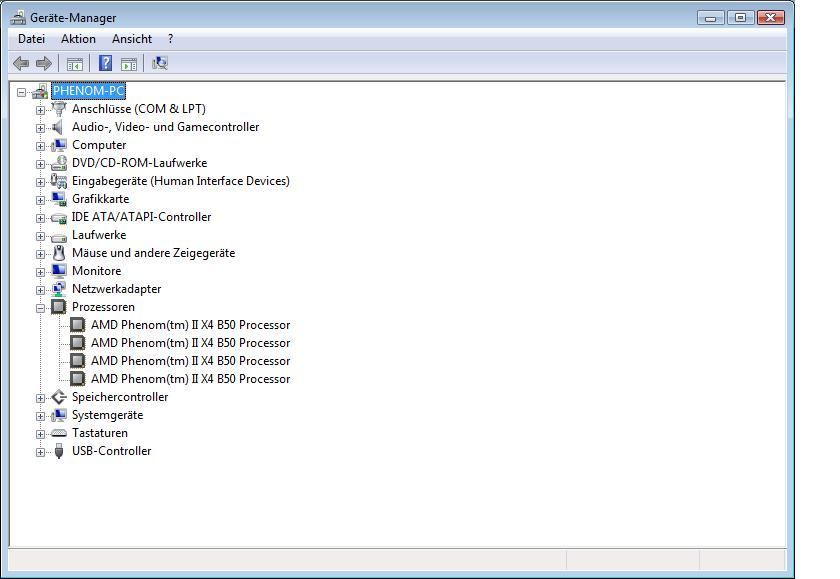The image size is (840, 579).
Task: Expand the Laufwerke node
Action: (x=40, y=236)
